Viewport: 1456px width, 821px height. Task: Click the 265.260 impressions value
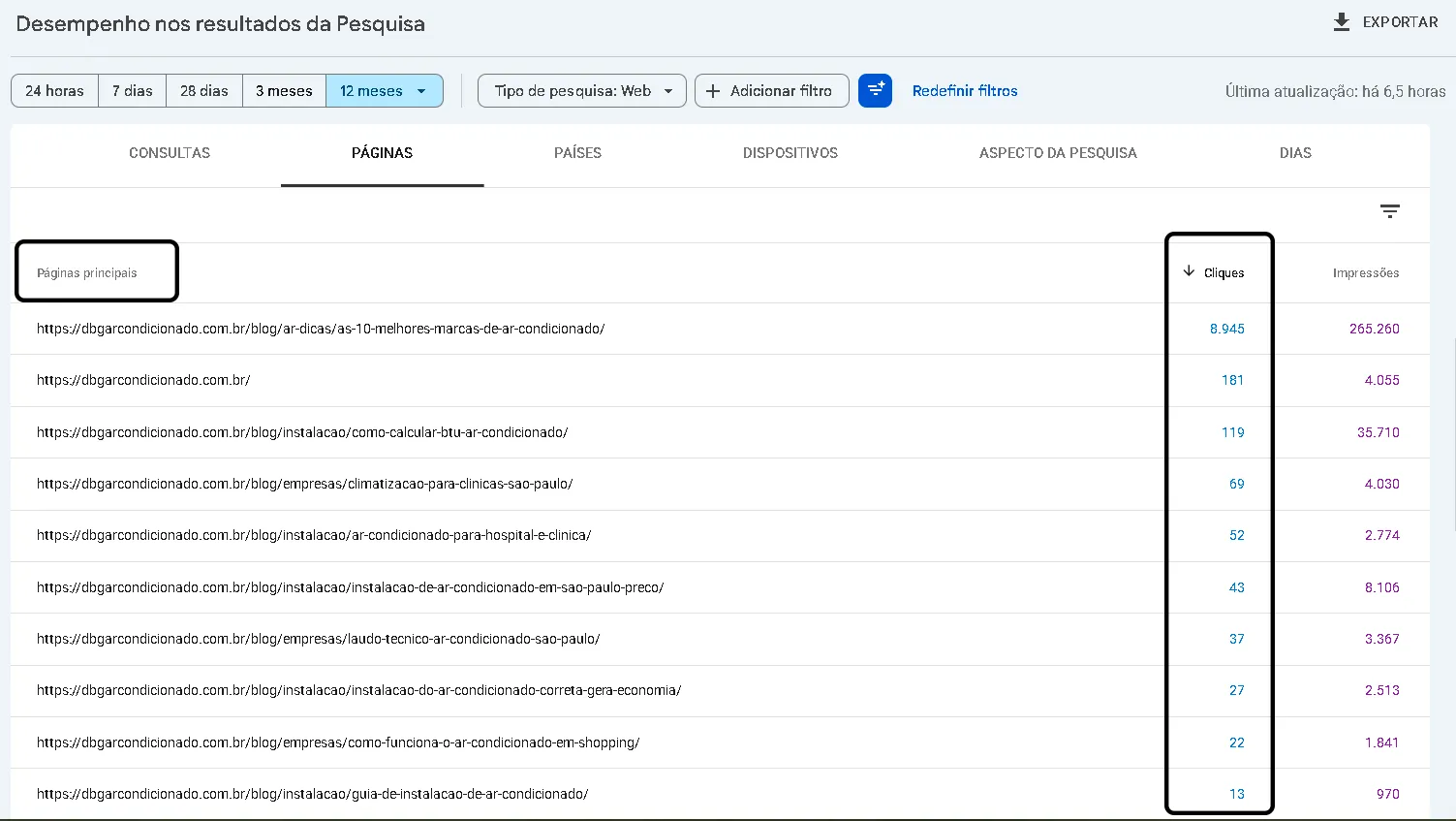pos(1375,329)
